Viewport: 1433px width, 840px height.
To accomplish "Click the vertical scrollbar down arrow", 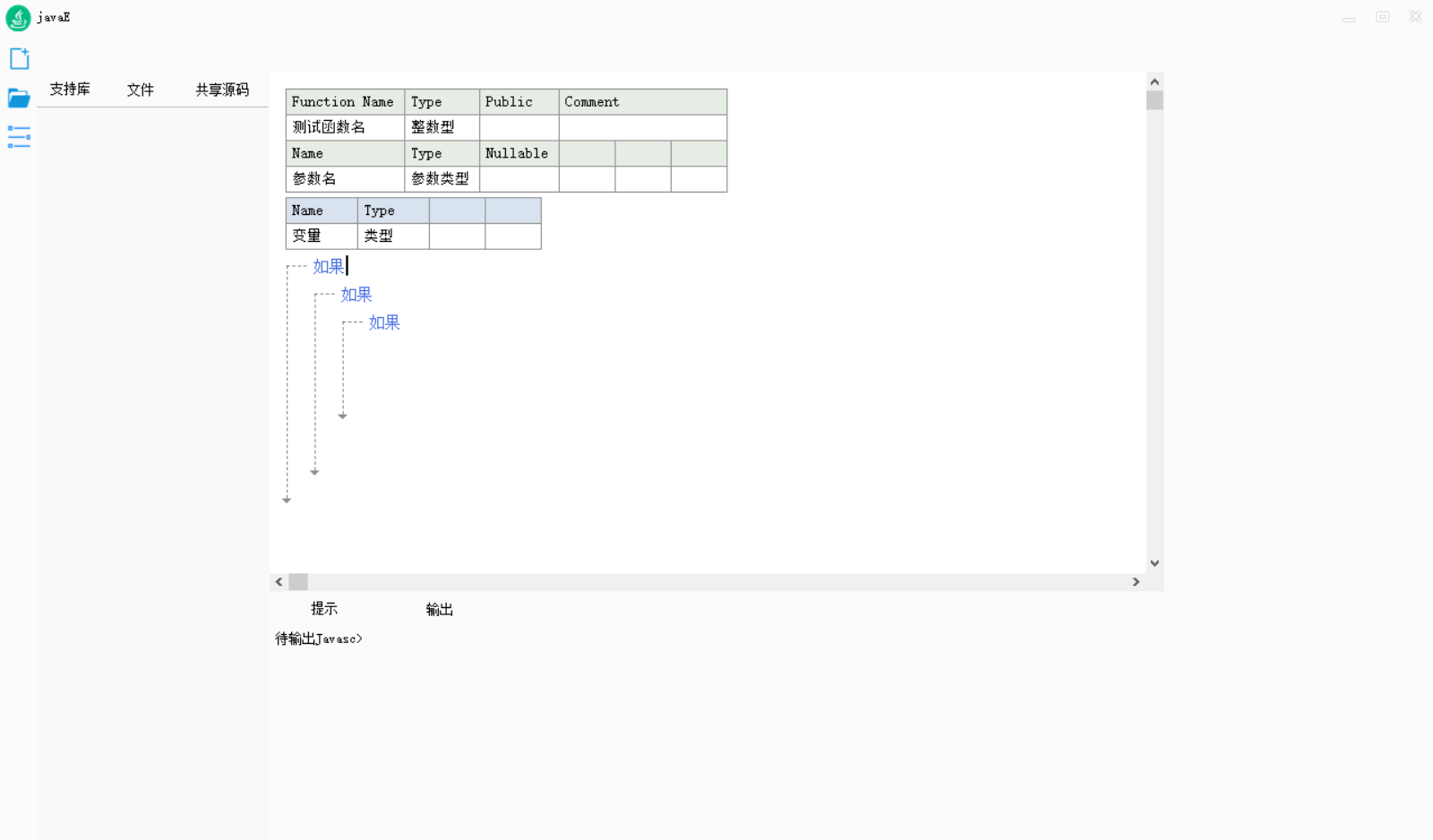I will point(1154,563).
